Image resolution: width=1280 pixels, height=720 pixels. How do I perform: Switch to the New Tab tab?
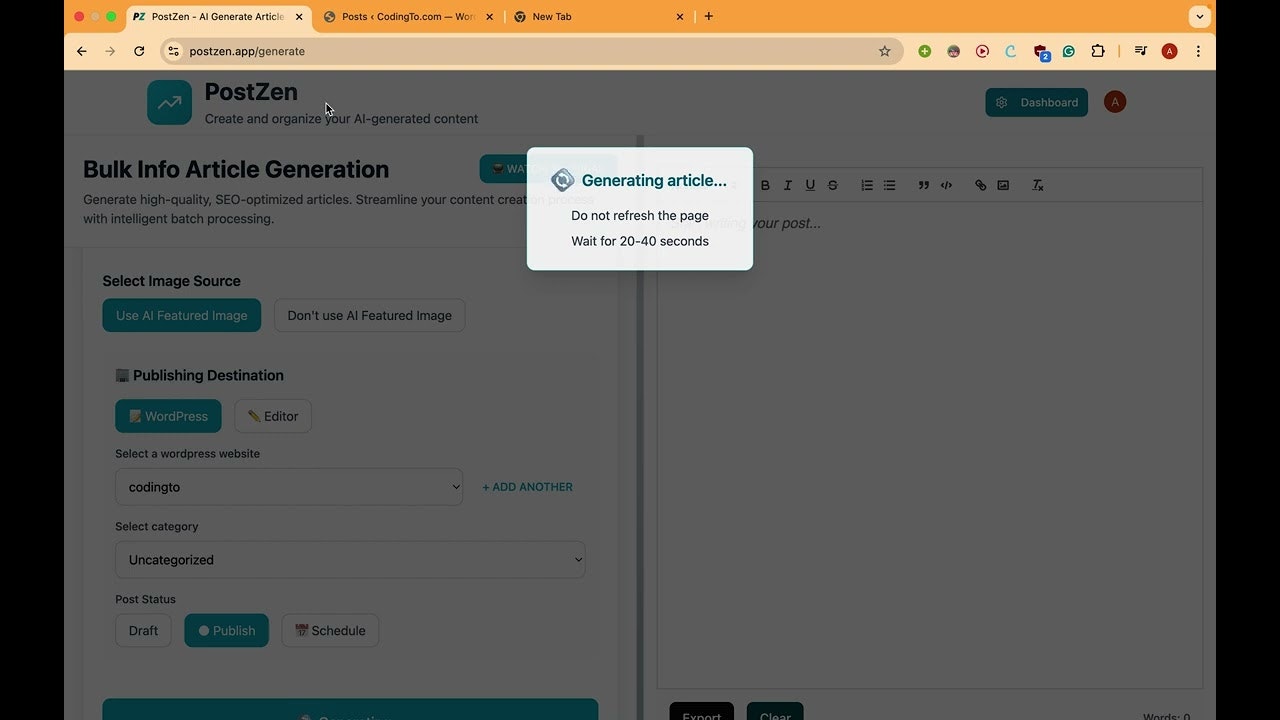[x=598, y=16]
